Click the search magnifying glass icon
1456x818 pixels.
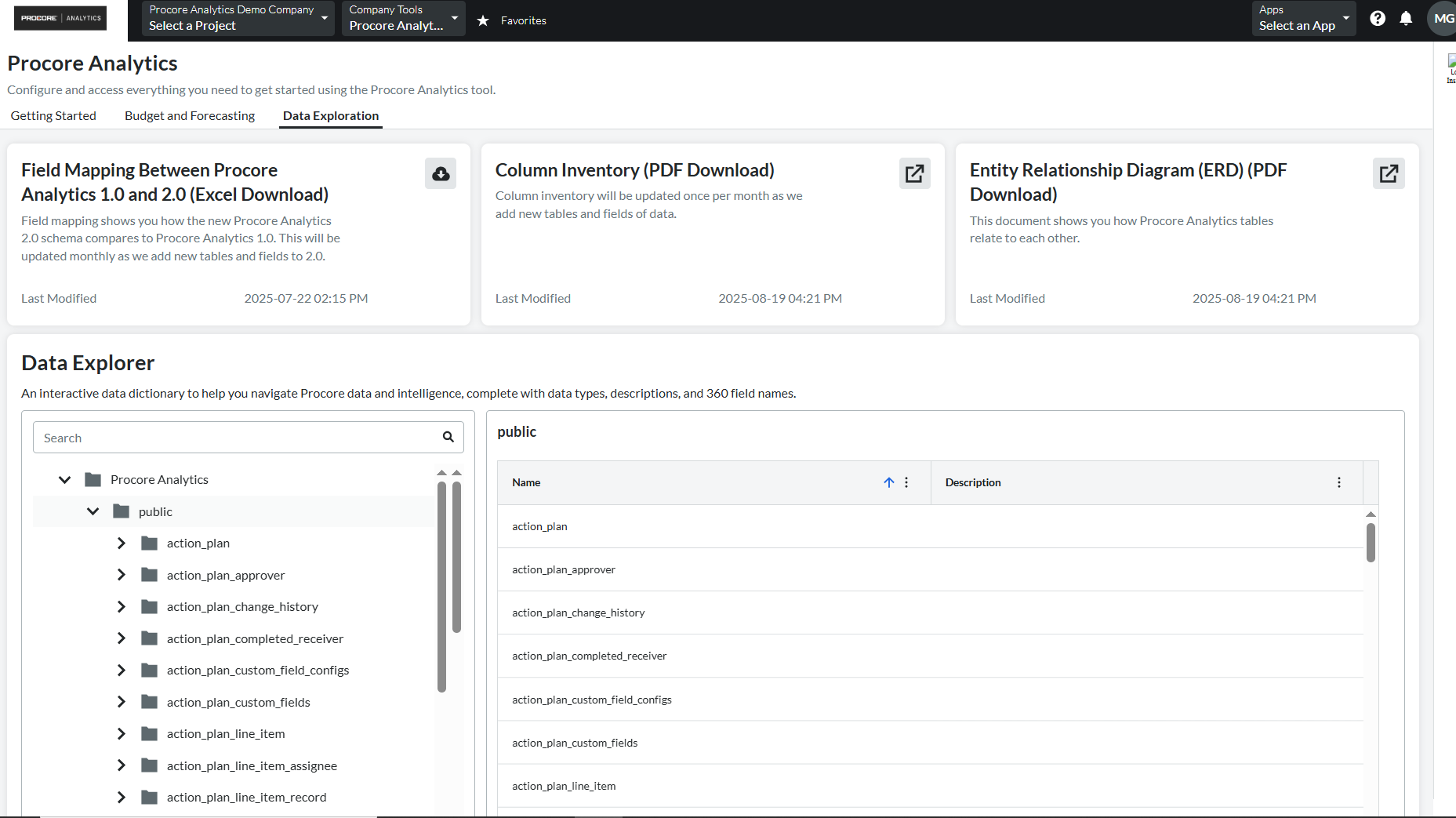click(448, 437)
